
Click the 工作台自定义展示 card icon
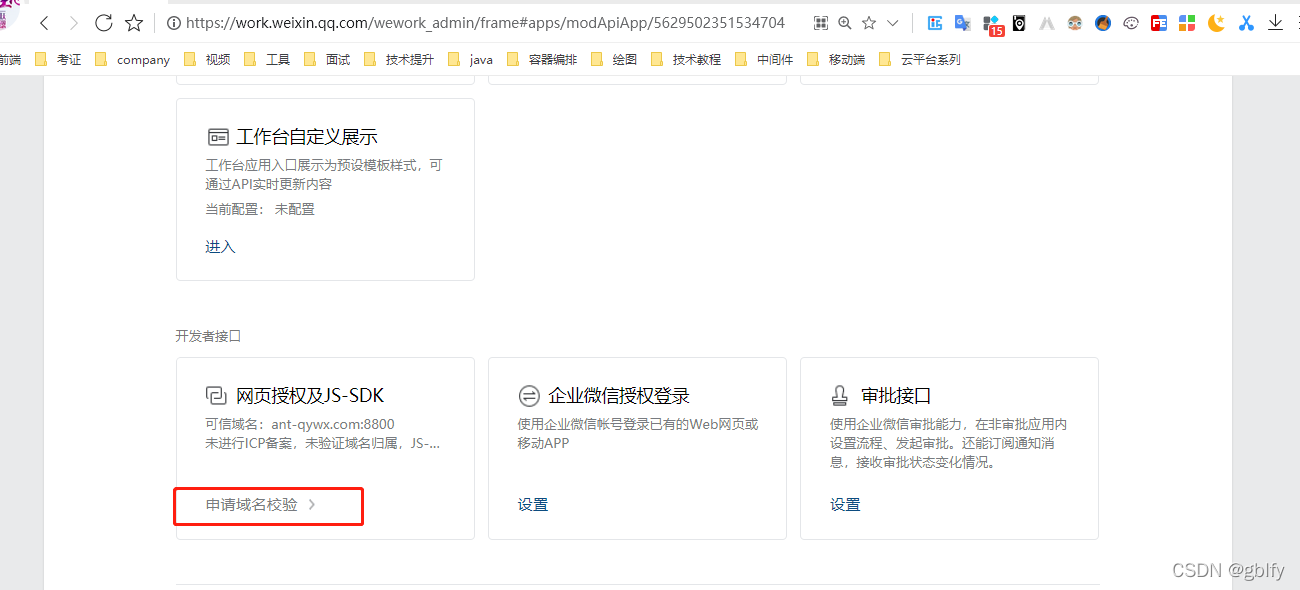click(219, 135)
